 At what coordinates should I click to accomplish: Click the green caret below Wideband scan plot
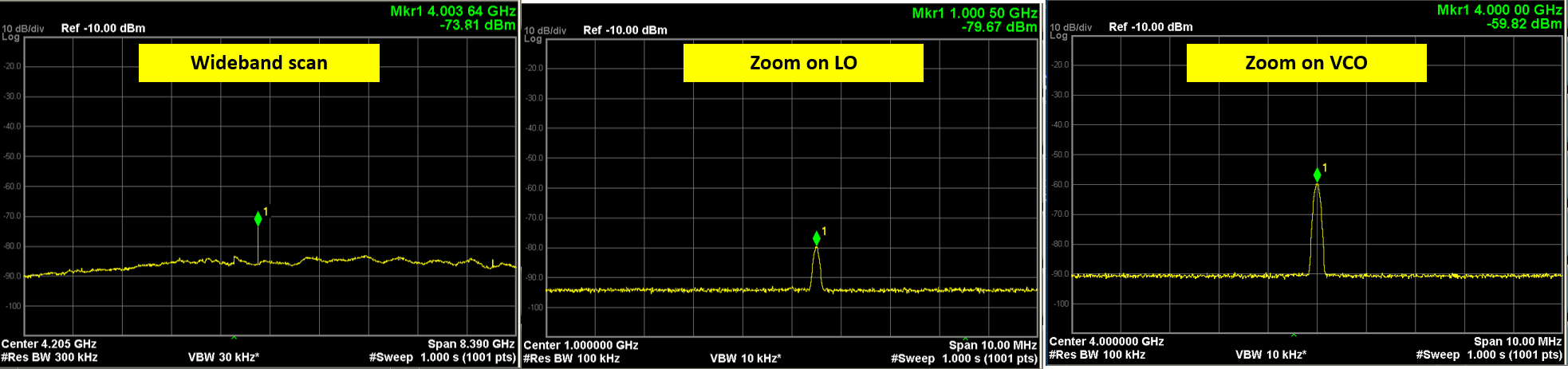coord(234,338)
